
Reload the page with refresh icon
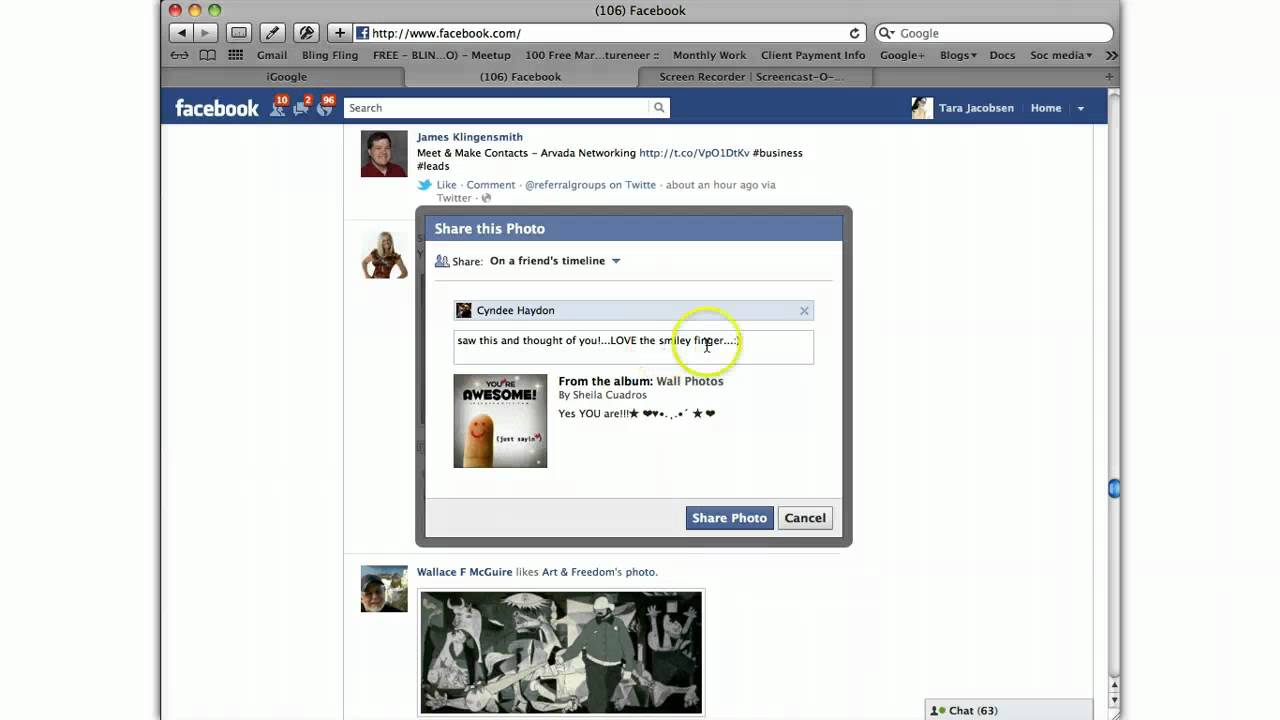[854, 33]
